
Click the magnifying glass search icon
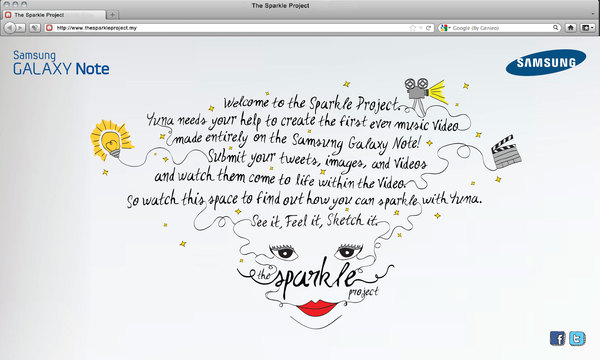(556, 28)
